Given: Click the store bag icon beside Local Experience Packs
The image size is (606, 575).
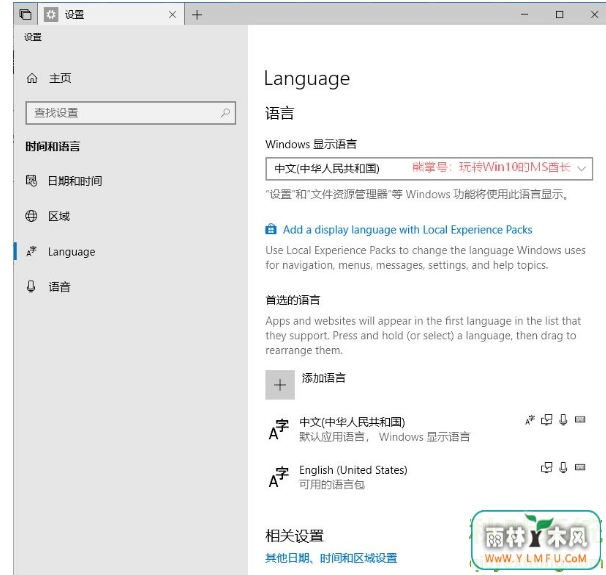Looking at the screenshot, I should 271,229.
